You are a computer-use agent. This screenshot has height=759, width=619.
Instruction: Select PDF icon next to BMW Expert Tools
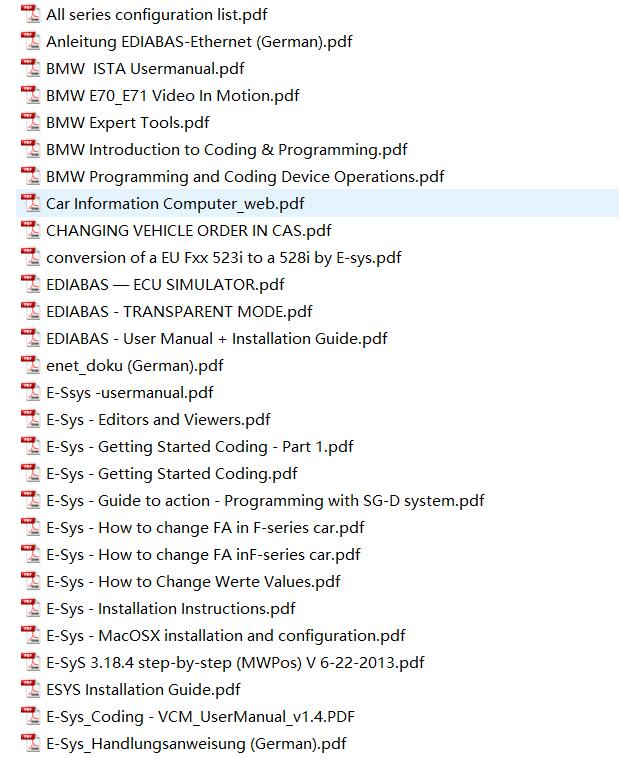30,122
